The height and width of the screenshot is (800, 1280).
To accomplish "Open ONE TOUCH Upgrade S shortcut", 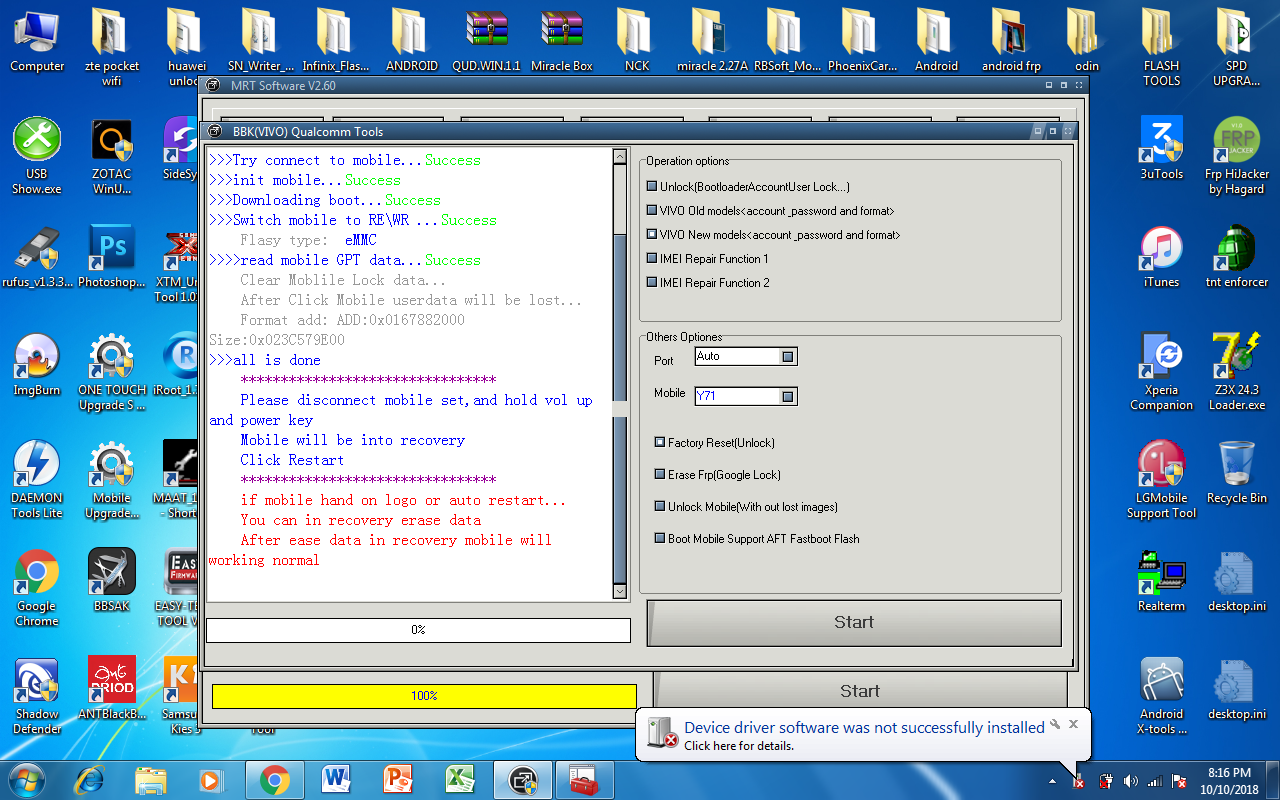I will pos(112,372).
